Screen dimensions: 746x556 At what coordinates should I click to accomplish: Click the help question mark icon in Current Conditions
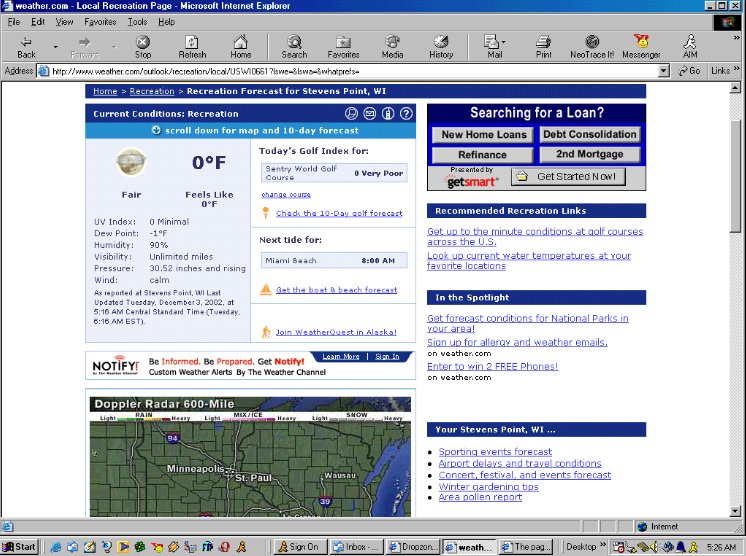405,114
